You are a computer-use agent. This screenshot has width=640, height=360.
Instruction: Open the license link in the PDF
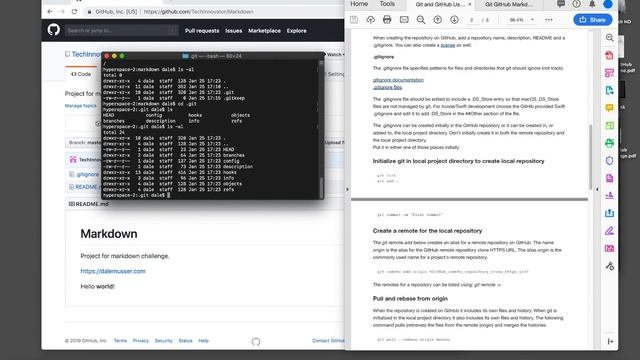(448, 45)
